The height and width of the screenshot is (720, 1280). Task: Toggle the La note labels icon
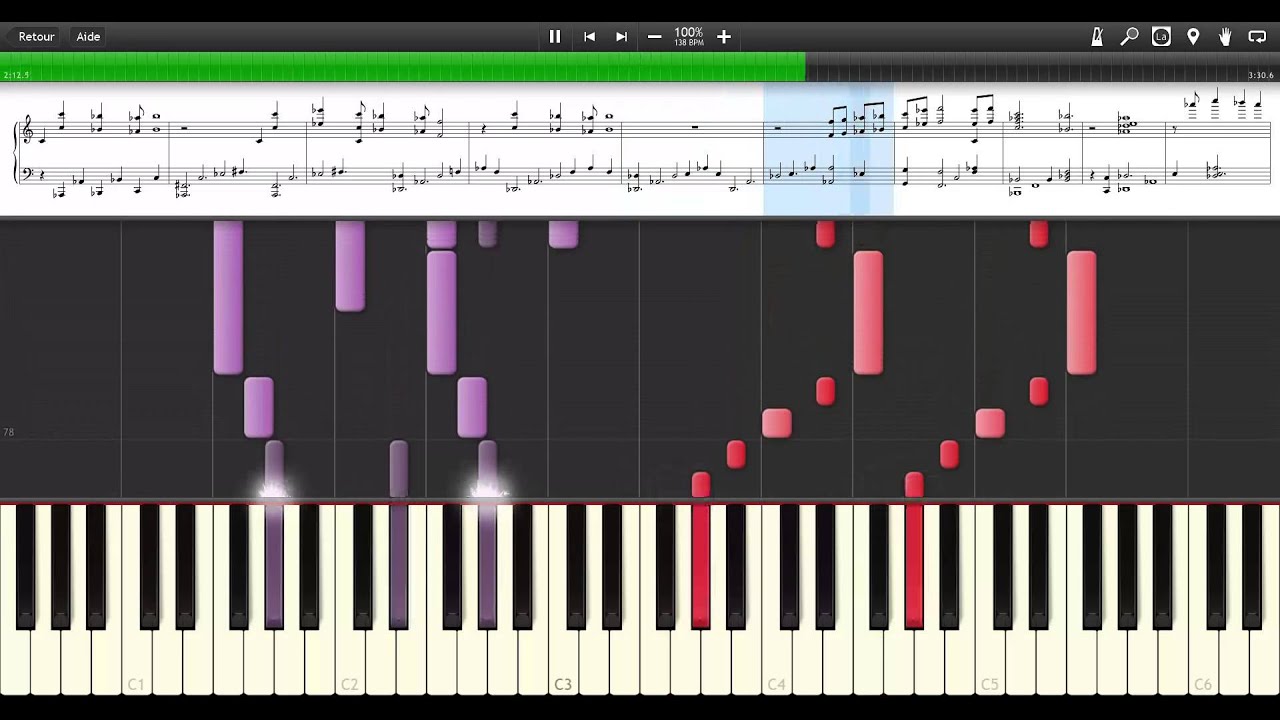coord(1161,36)
